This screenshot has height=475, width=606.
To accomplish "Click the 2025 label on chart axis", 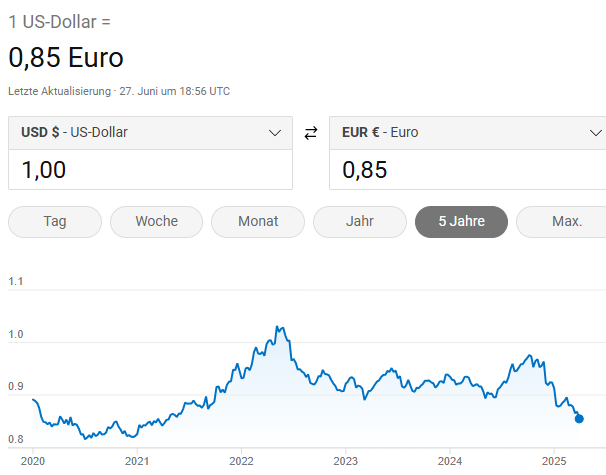I will click(x=553, y=461).
